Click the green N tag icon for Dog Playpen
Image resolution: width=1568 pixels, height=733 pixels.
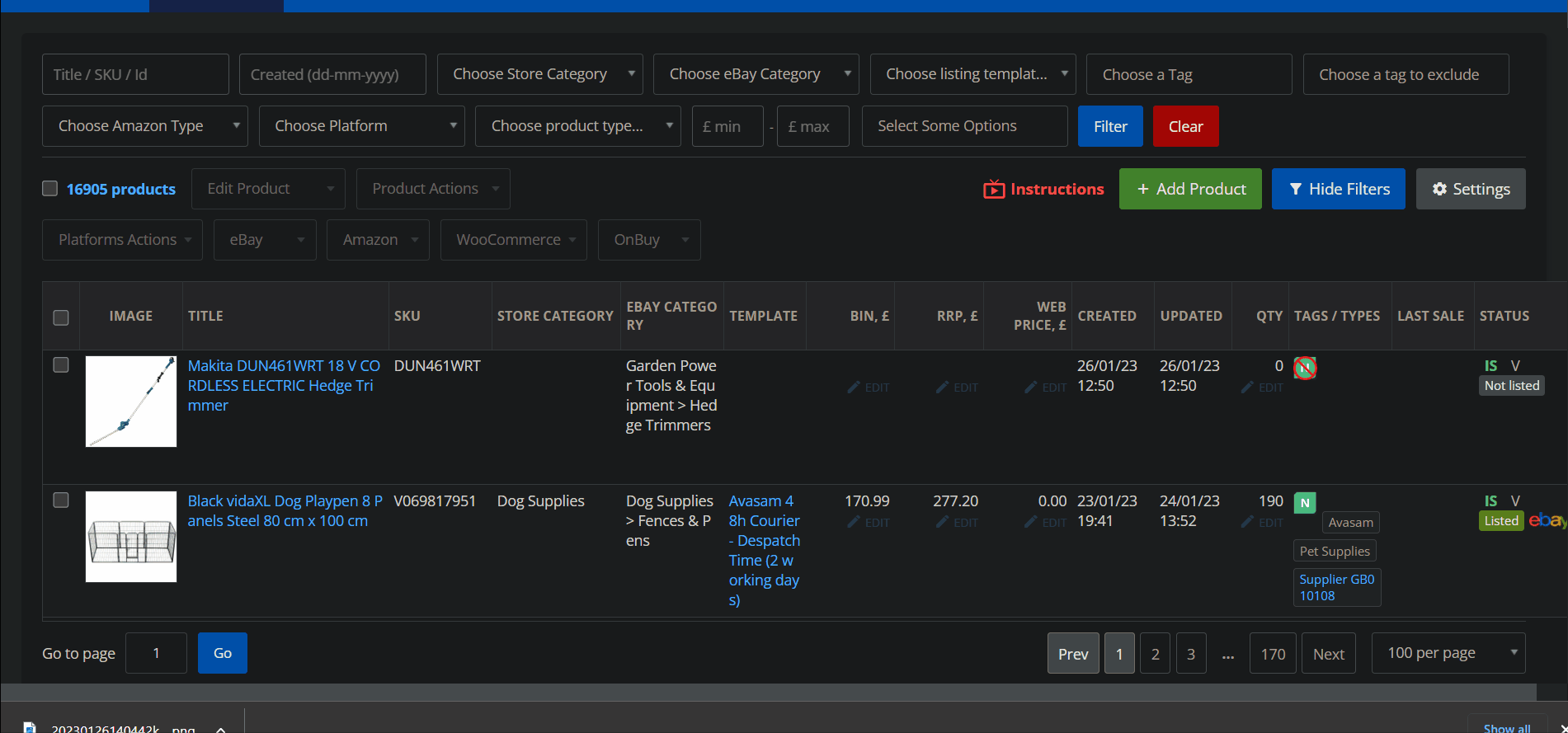1305,503
